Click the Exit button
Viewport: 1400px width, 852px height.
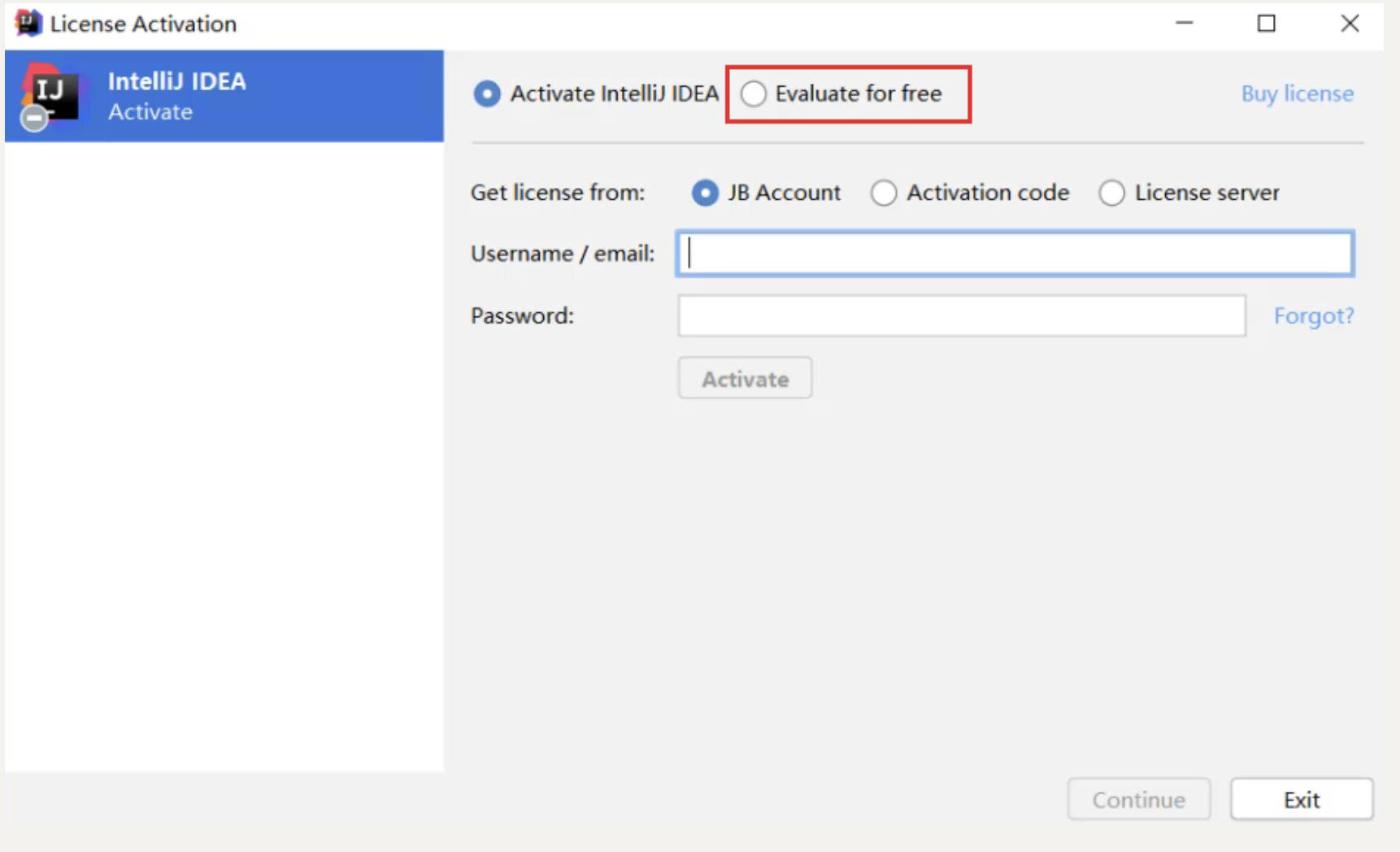pyautogui.click(x=1302, y=799)
